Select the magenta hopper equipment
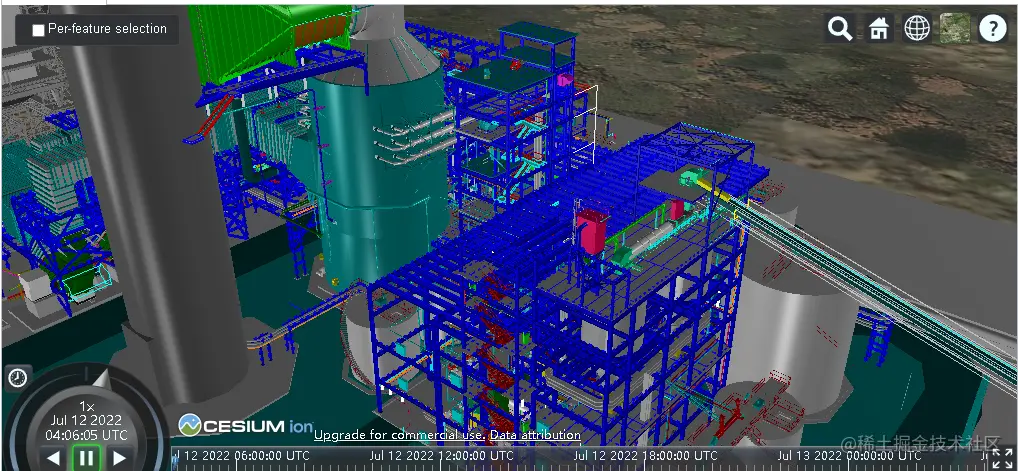Image resolution: width=1018 pixels, height=471 pixels. (591, 231)
